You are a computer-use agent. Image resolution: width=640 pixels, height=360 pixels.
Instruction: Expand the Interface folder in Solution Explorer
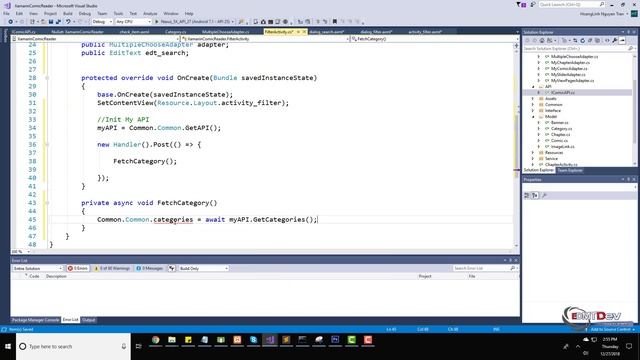(x=533, y=111)
